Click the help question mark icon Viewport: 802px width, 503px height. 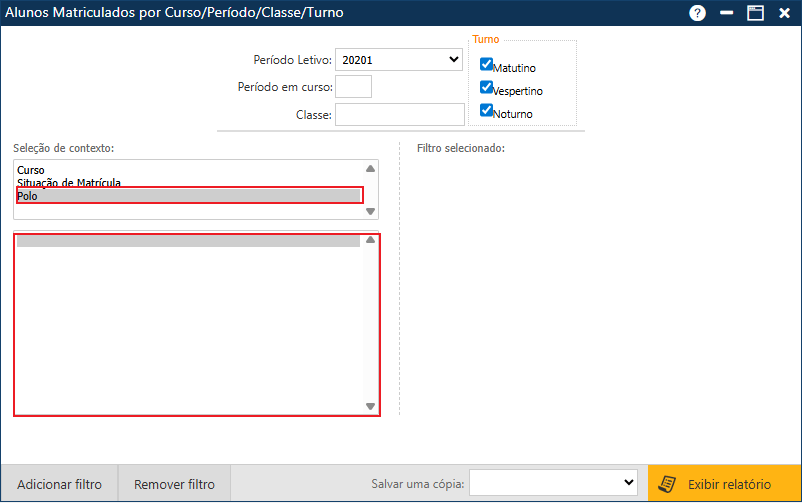pyautogui.click(x=697, y=13)
